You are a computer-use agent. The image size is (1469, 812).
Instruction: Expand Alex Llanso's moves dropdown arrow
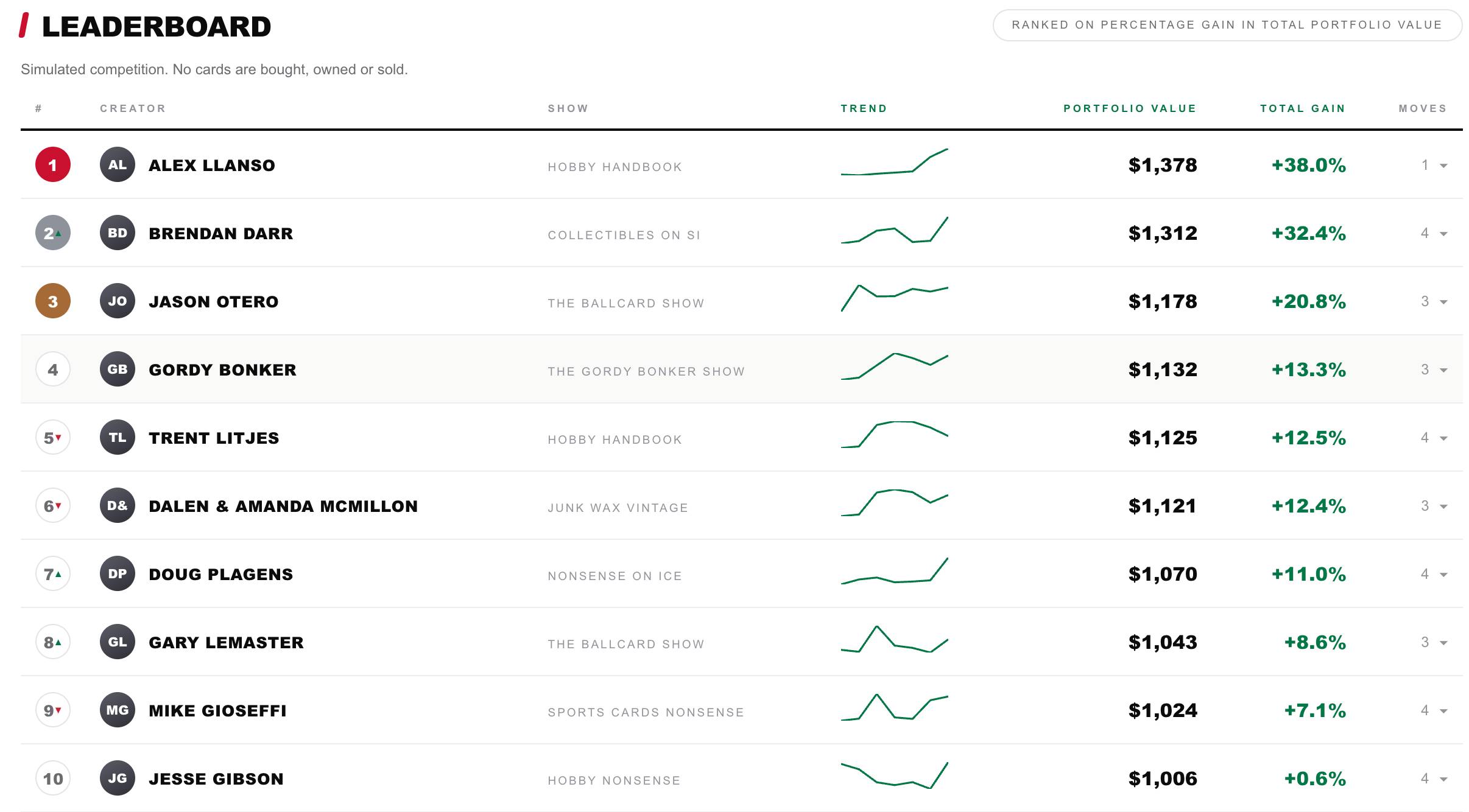[1443, 166]
